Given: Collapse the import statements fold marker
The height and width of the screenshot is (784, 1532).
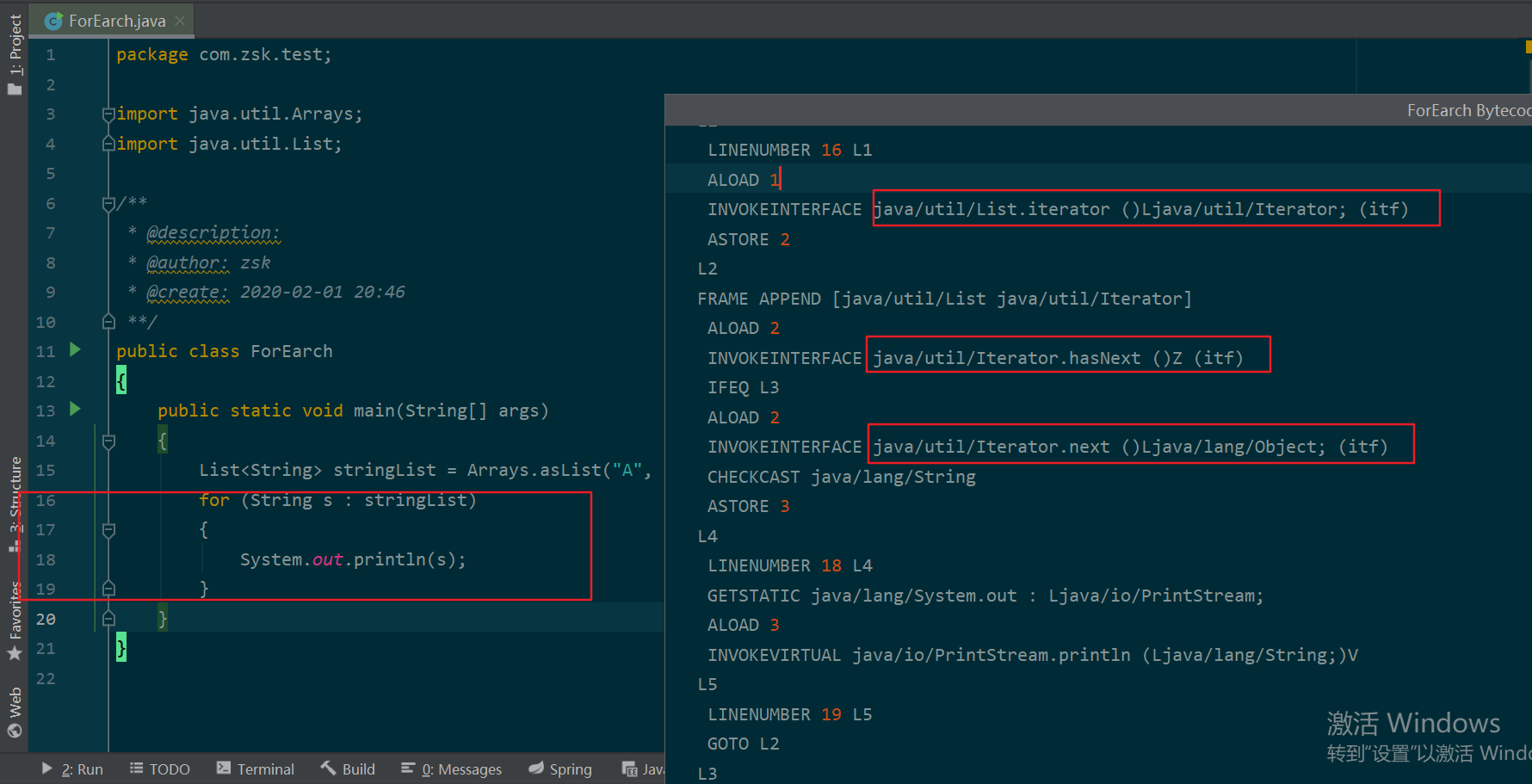Looking at the screenshot, I should [108, 114].
